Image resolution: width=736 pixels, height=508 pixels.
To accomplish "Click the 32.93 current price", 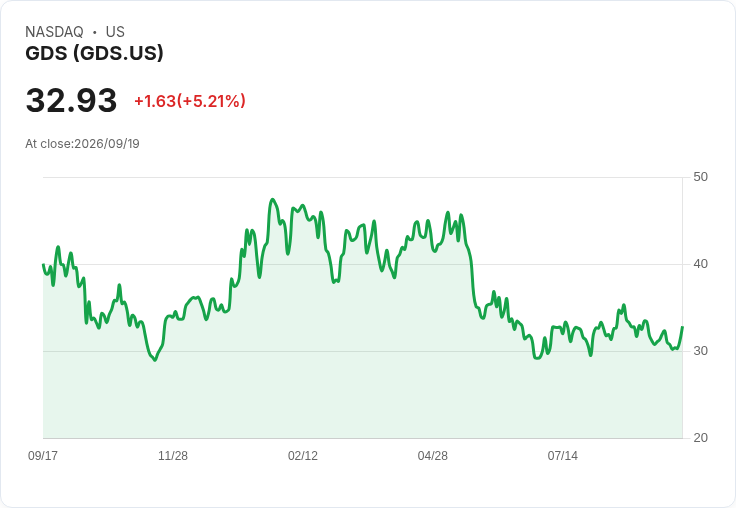I will click(x=71, y=100).
